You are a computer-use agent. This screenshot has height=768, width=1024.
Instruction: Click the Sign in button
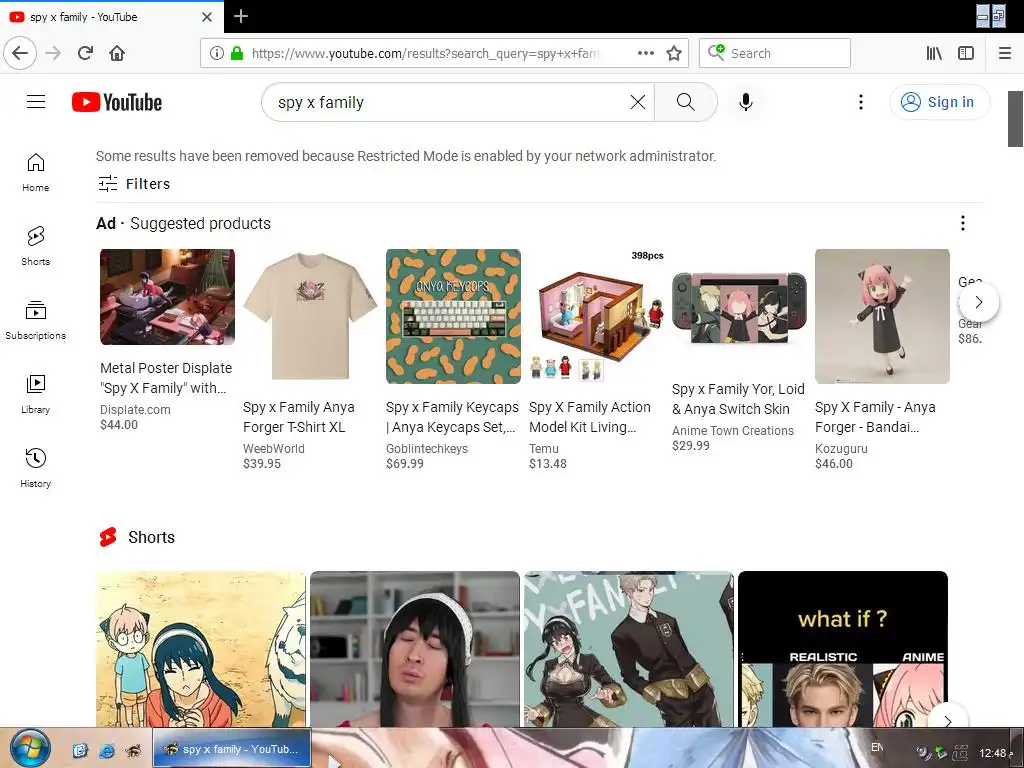point(939,102)
